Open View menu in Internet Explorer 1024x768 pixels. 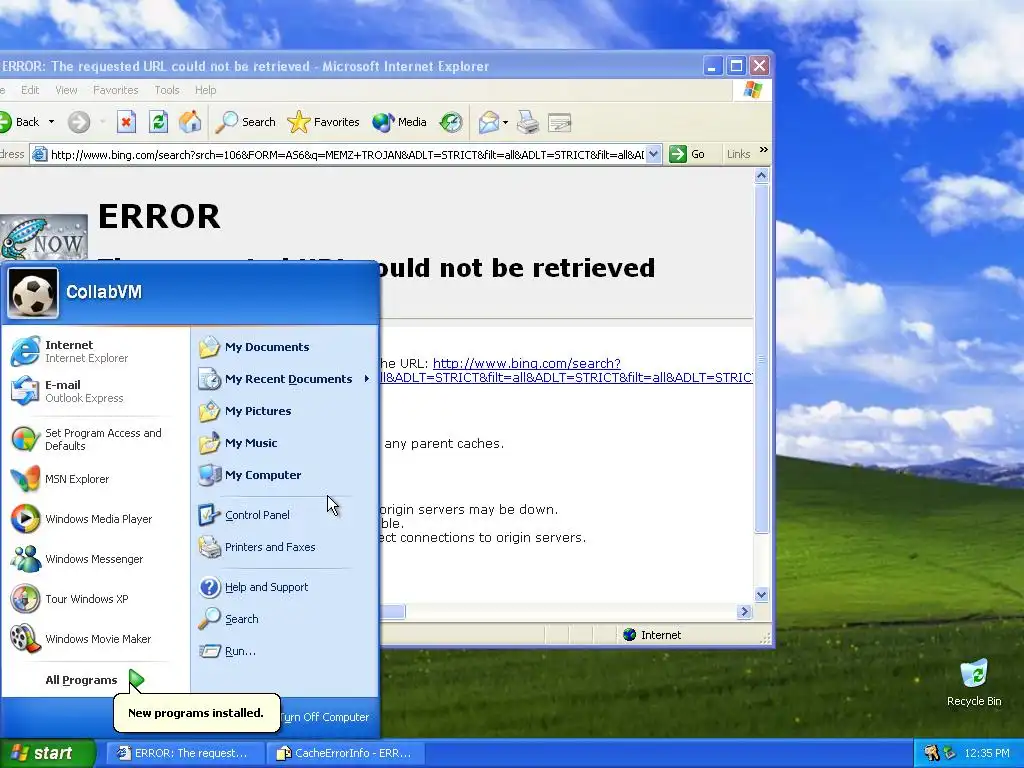66,90
